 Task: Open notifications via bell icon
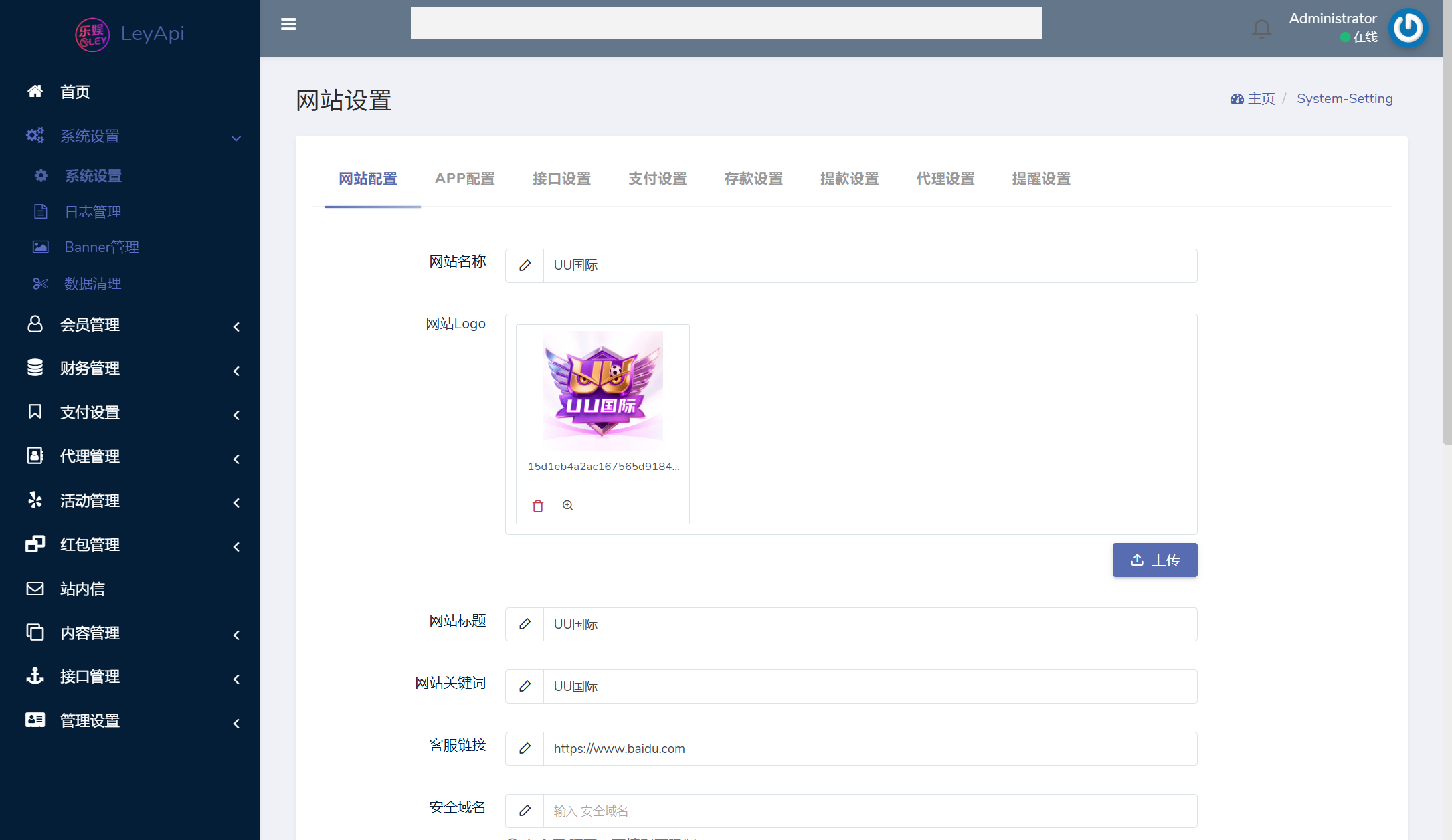tap(1261, 28)
